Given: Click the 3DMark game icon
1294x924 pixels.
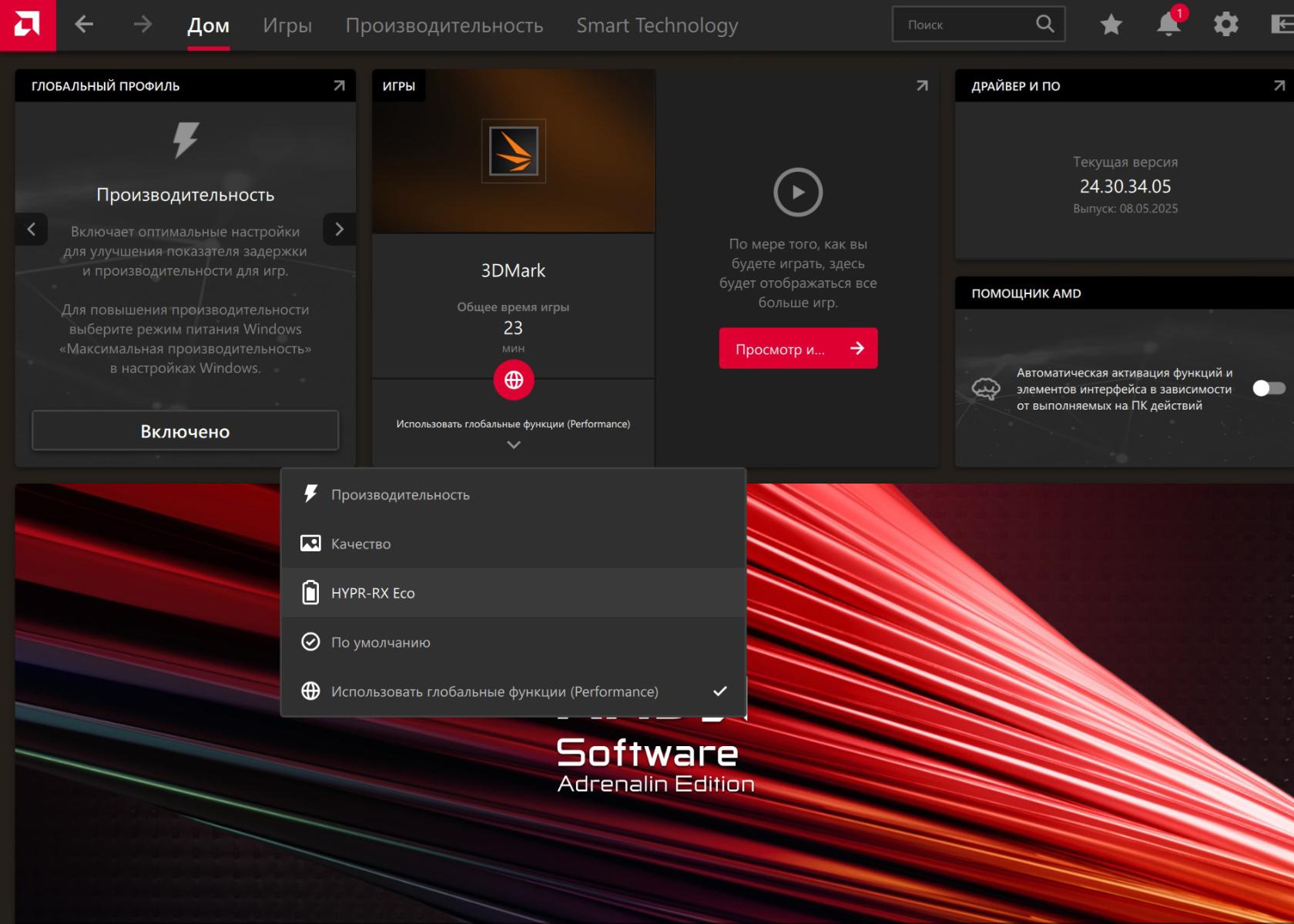Looking at the screenshot, I should (x=513, y=151).
